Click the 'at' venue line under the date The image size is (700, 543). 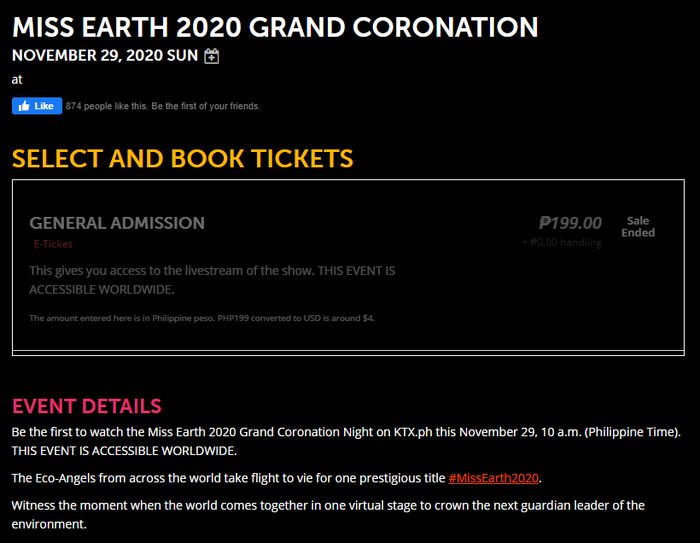click(x=17, y=79)
